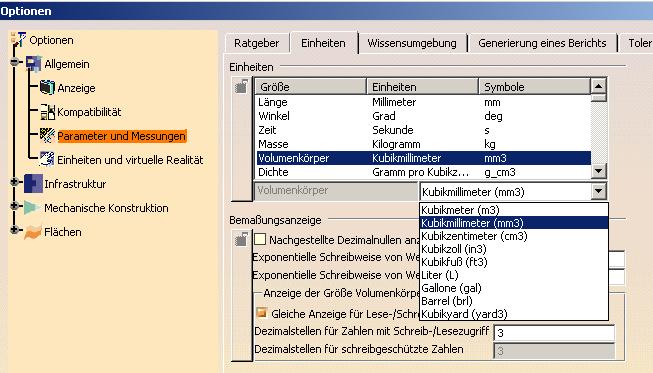
Task: Open the partially visible Toler tab
Action: [636, 43]
